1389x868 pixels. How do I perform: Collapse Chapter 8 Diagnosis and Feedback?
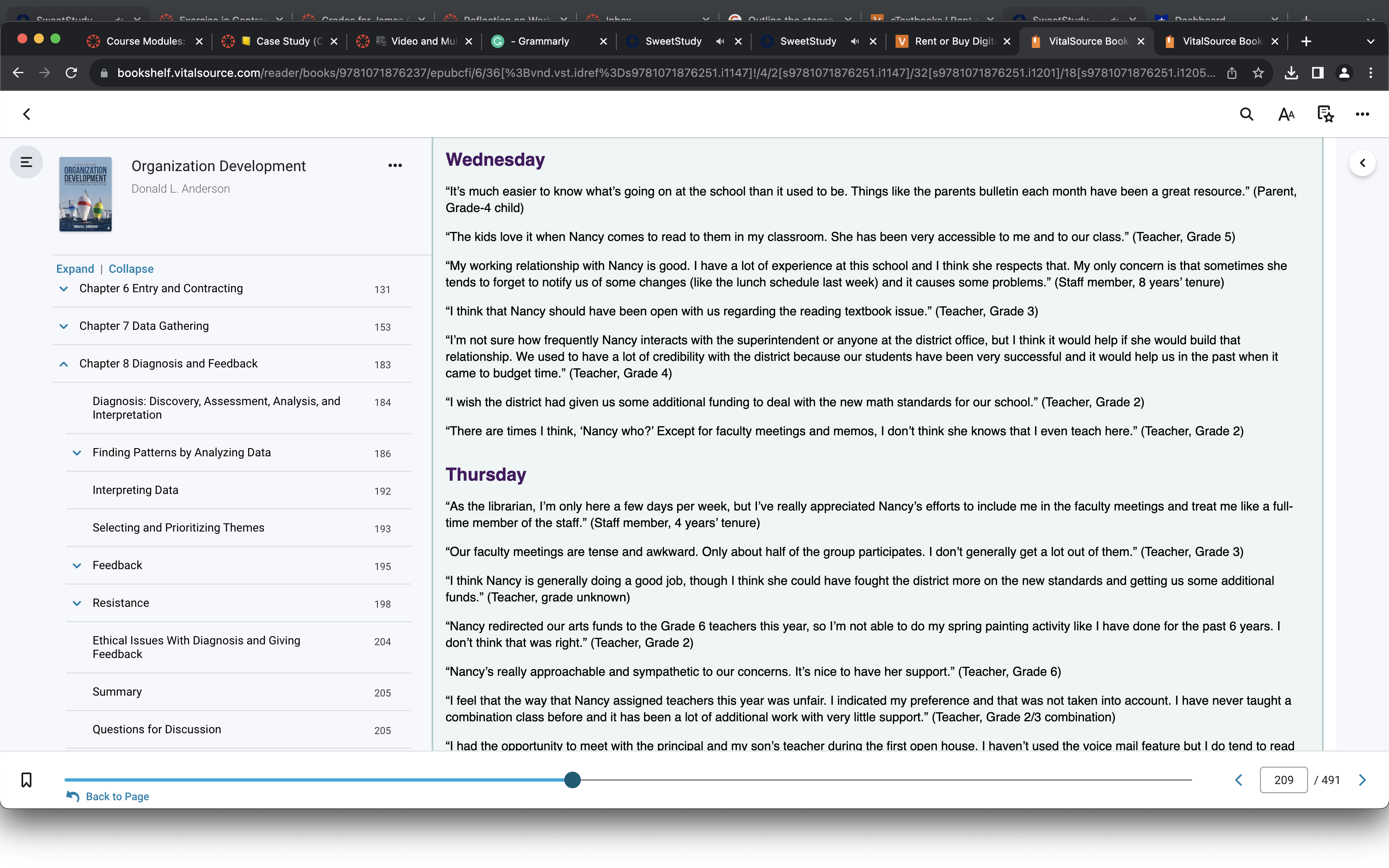pyautogui.click(x=64, y=364)
